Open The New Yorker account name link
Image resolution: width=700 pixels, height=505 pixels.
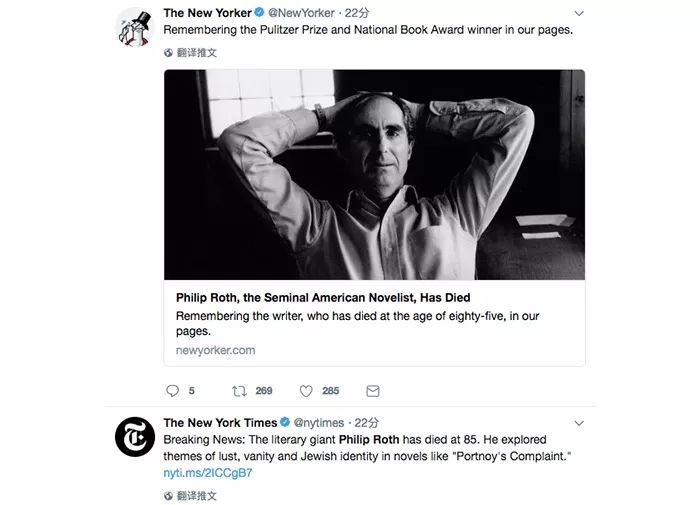pos(207,13)
